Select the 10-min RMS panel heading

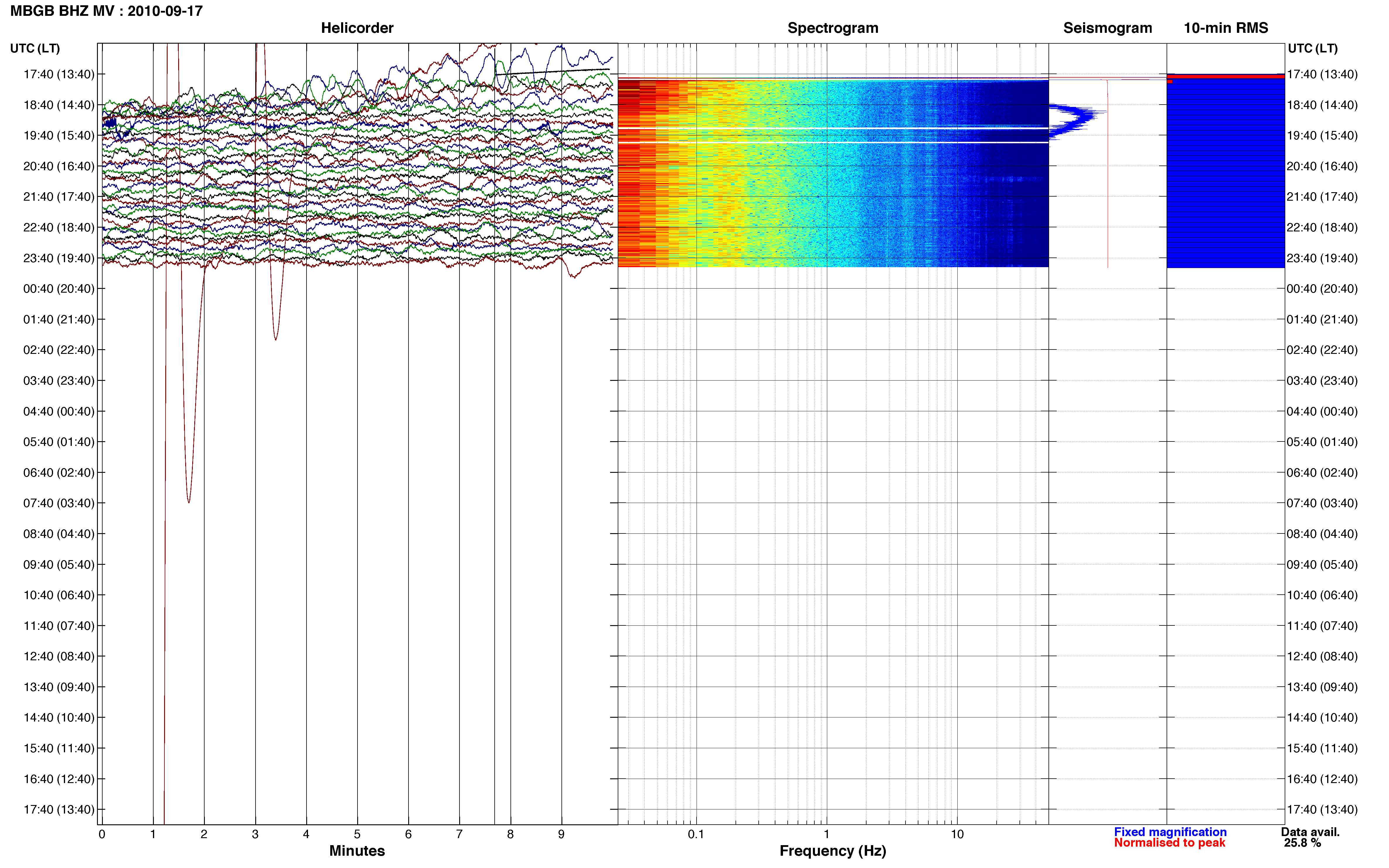(1225, 28)
